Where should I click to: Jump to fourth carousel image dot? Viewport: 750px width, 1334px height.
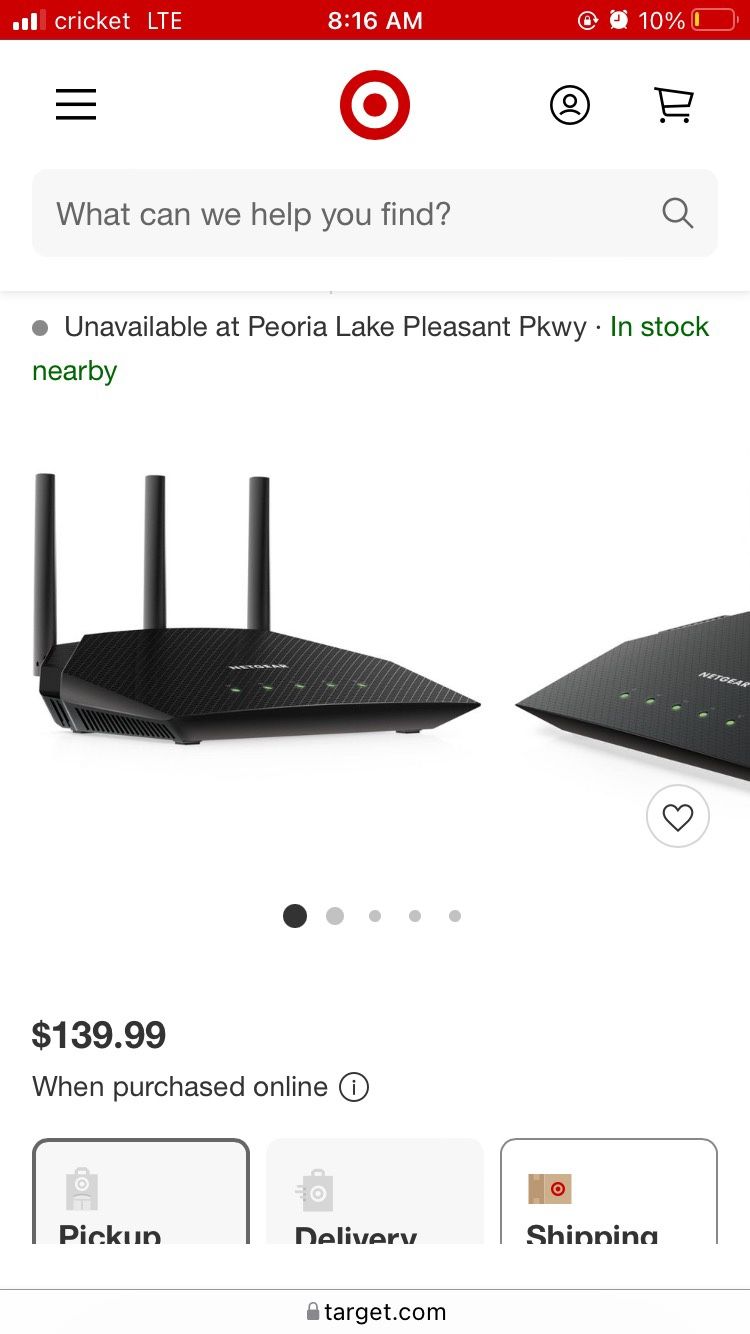415,916
